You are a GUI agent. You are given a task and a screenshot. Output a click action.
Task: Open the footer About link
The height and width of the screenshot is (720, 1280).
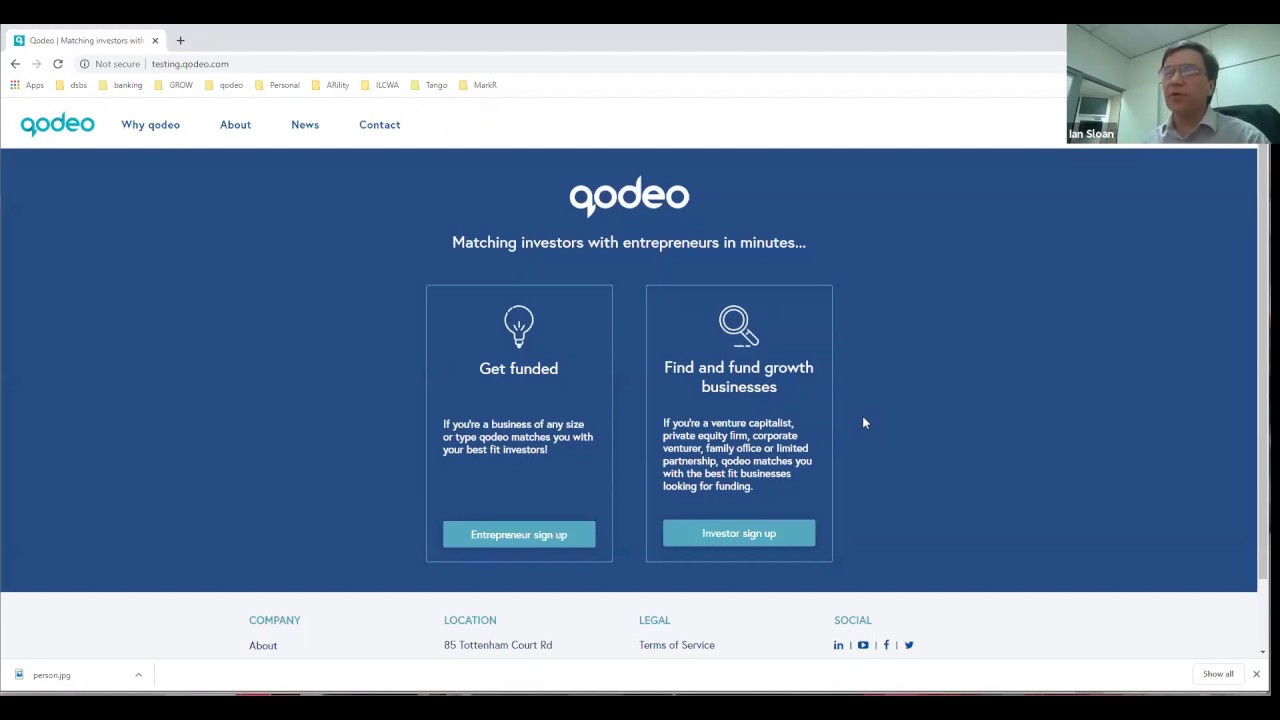coord(263,645)
